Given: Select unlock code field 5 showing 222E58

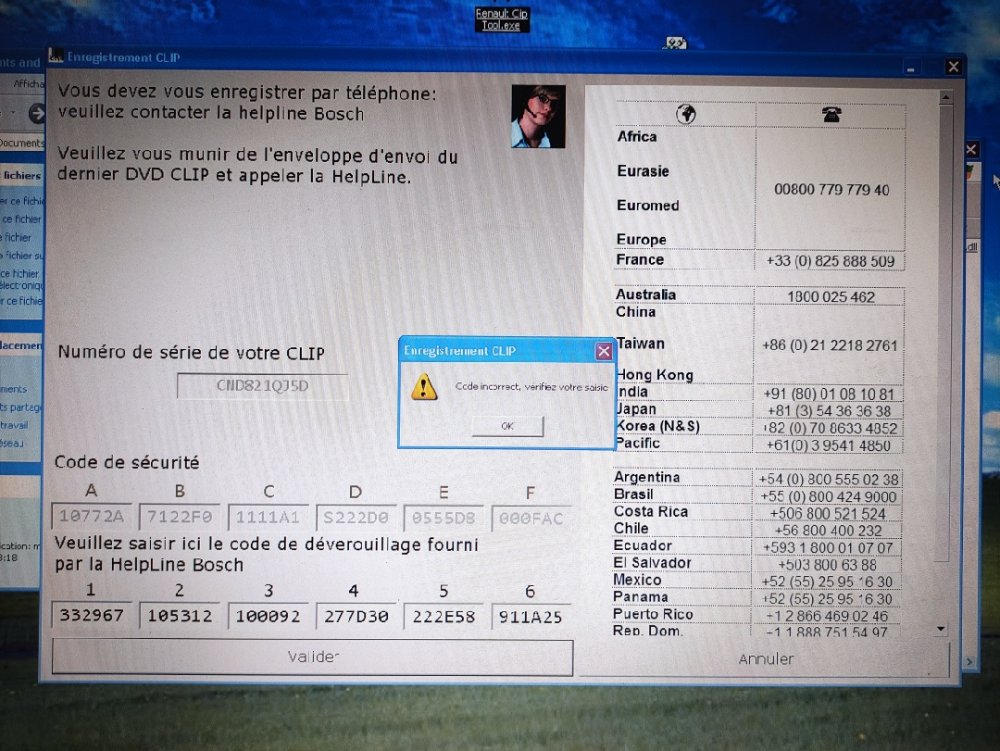Looking at the screenshot, I should coord(444,616).
